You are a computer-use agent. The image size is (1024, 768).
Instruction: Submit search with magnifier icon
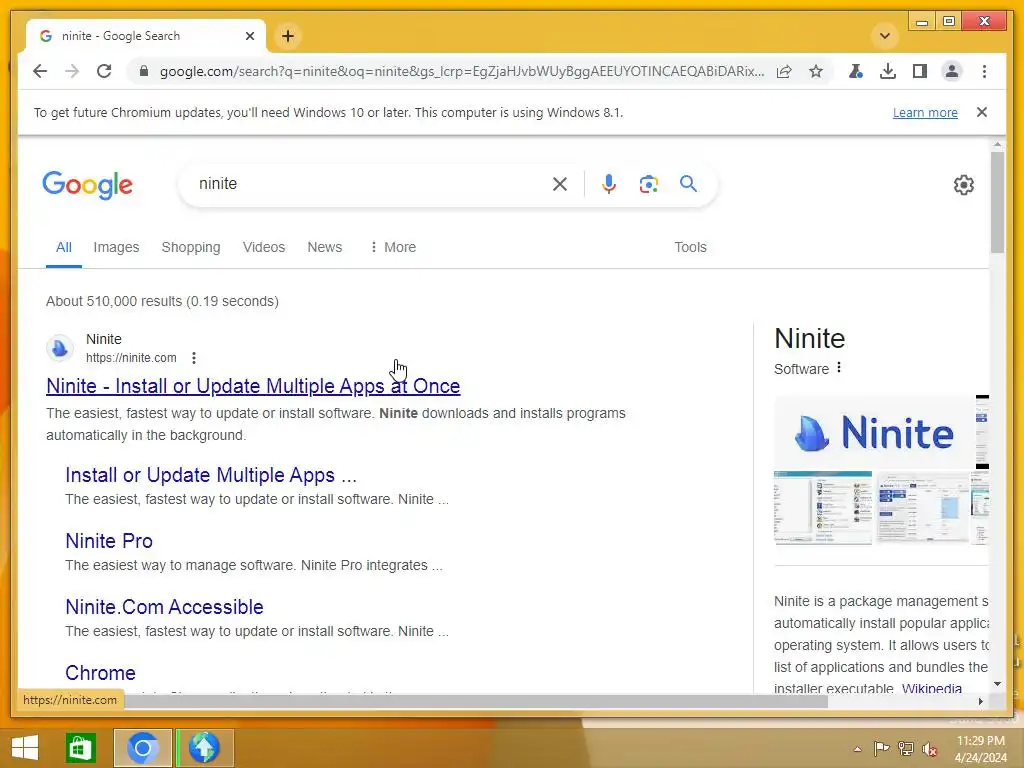pyautogui.click(x=688, y=184)
